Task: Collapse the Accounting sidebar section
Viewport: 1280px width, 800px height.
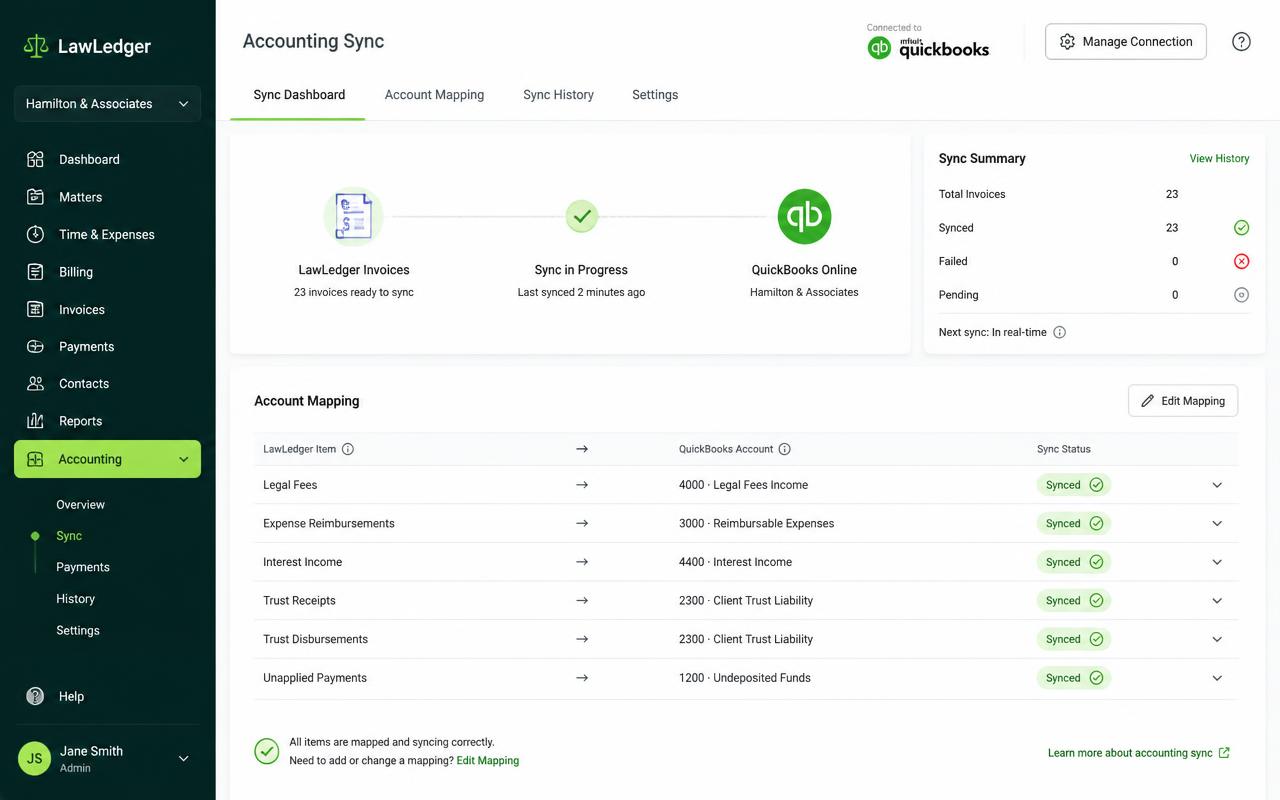Action: pyautogui.click(x=183, y=459)
